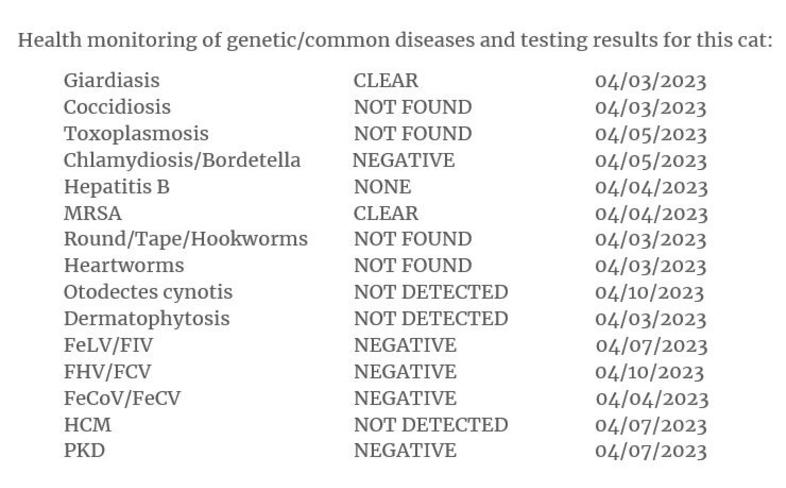Image resolution: width=786 pixels, height=488 pixels.
Task: Click the health monitoring heading text
Action: (395, 41)
